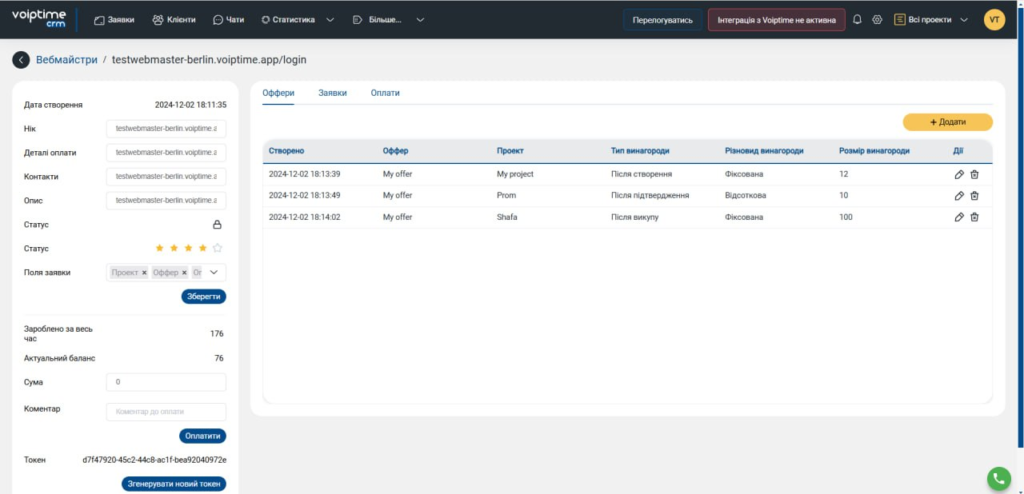This screenshot has height=494, width=1024.
Task: Click the 2024-12-02 18:14:02 cell
Action: pos(304,217)
